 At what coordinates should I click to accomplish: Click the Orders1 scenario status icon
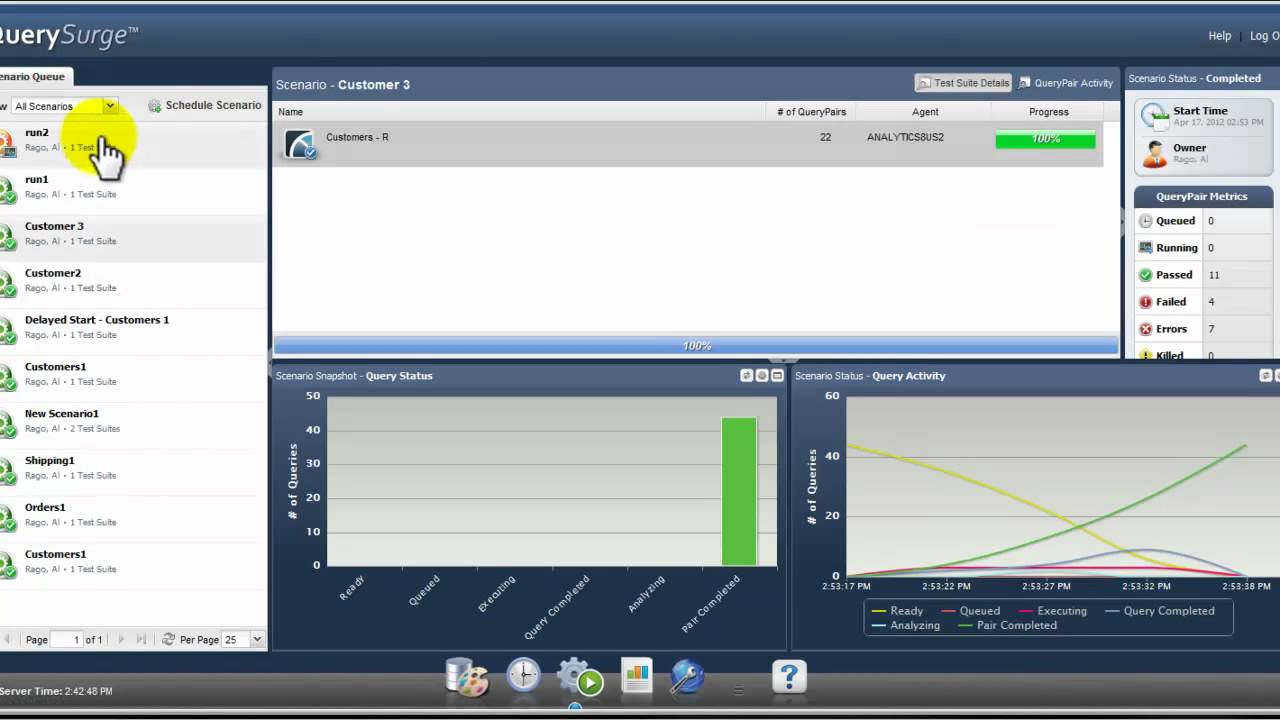pos(7,517)
